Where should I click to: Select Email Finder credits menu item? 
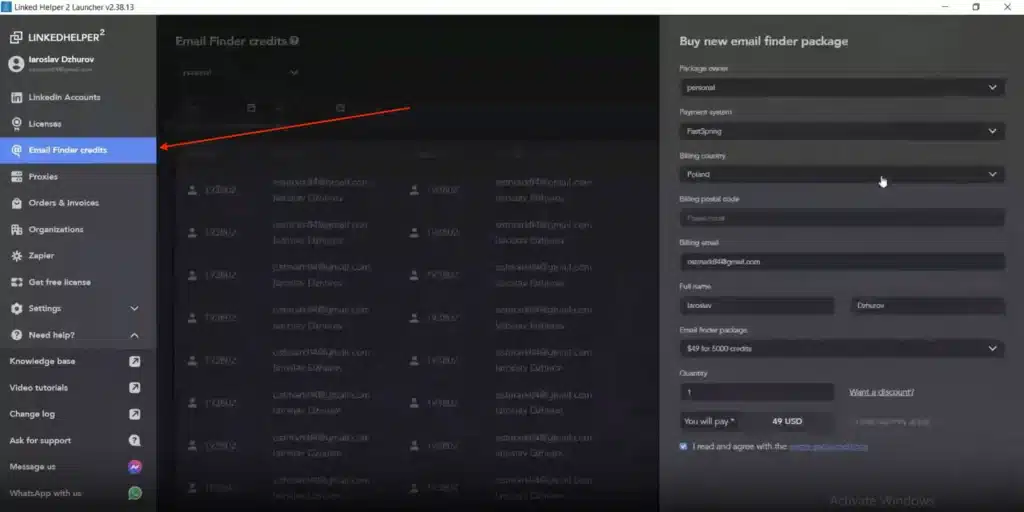coord(78,150)
